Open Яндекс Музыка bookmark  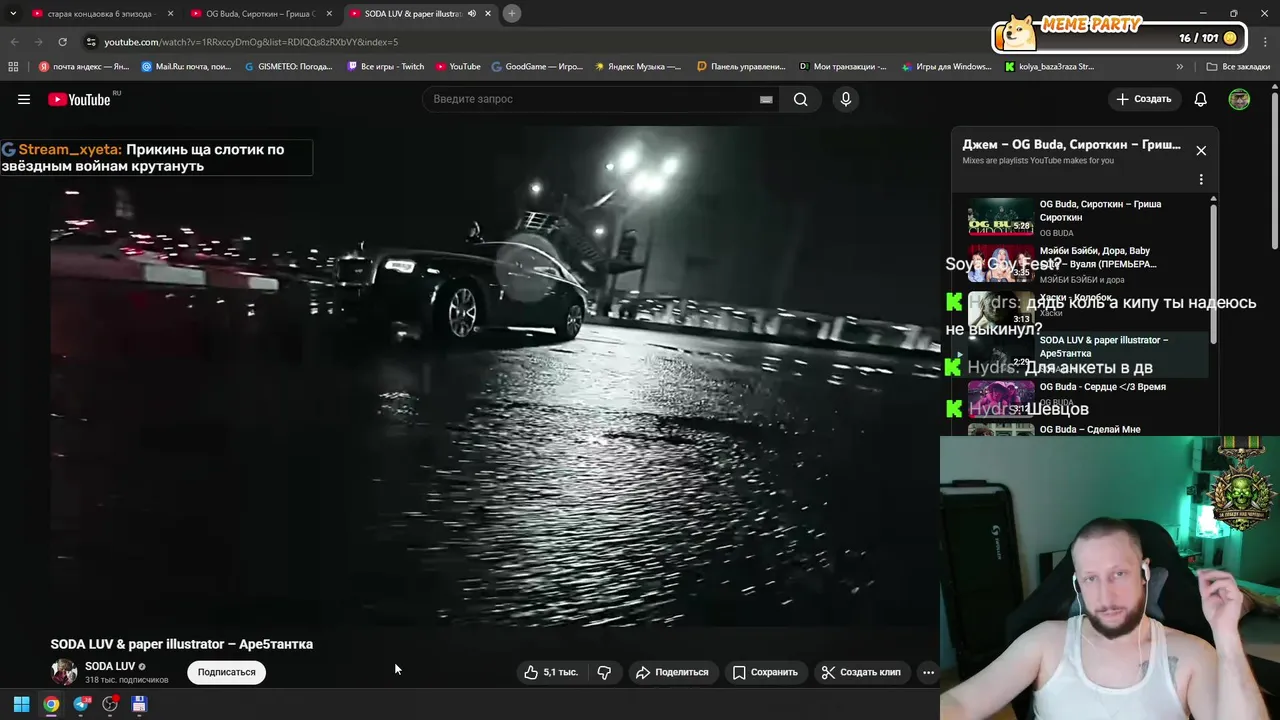point(638,67)
